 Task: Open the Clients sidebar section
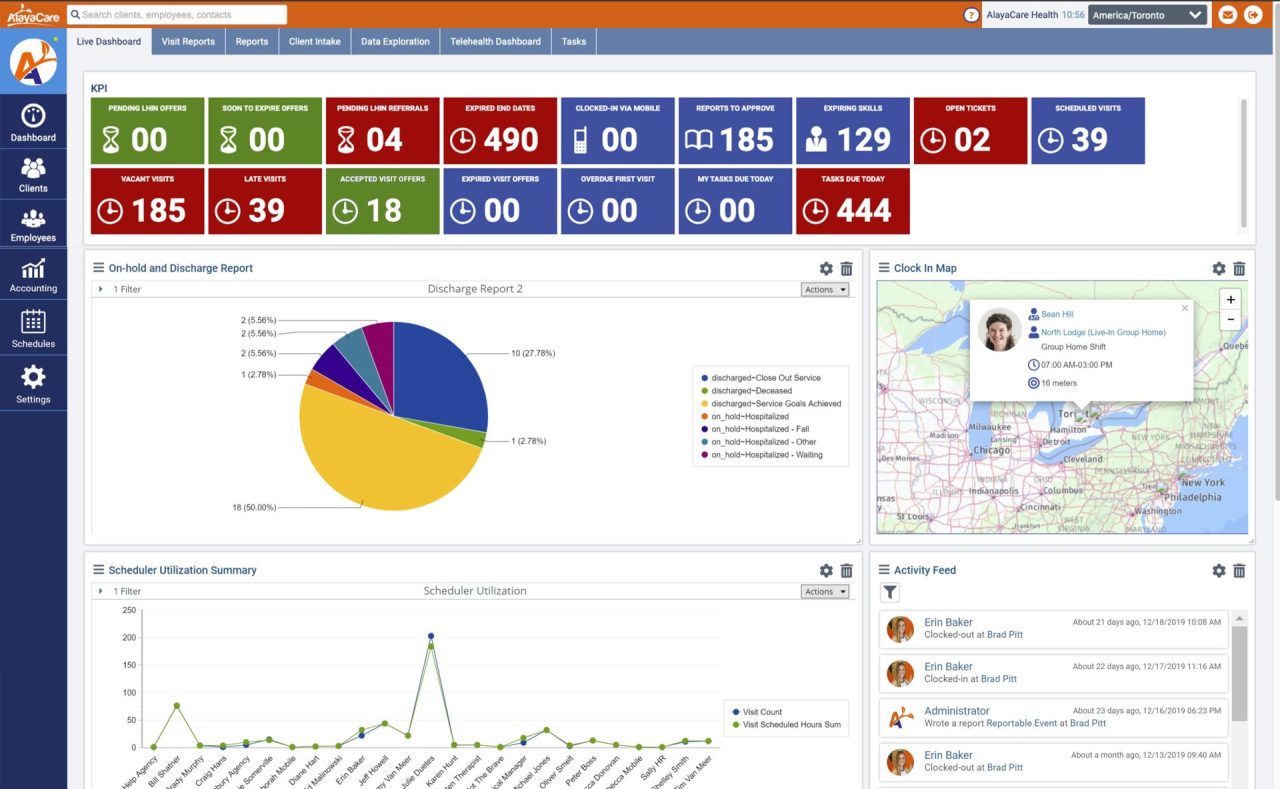pos(33,175)
